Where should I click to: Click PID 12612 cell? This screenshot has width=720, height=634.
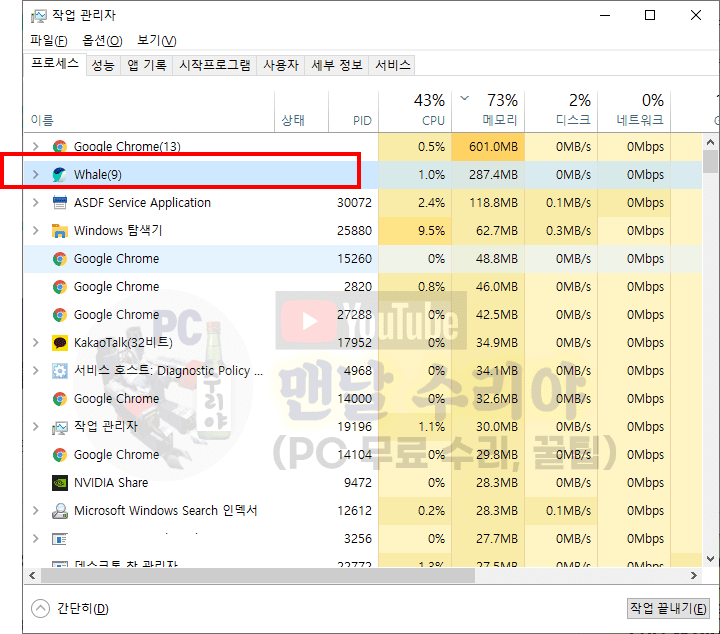[x=354, y=511]
